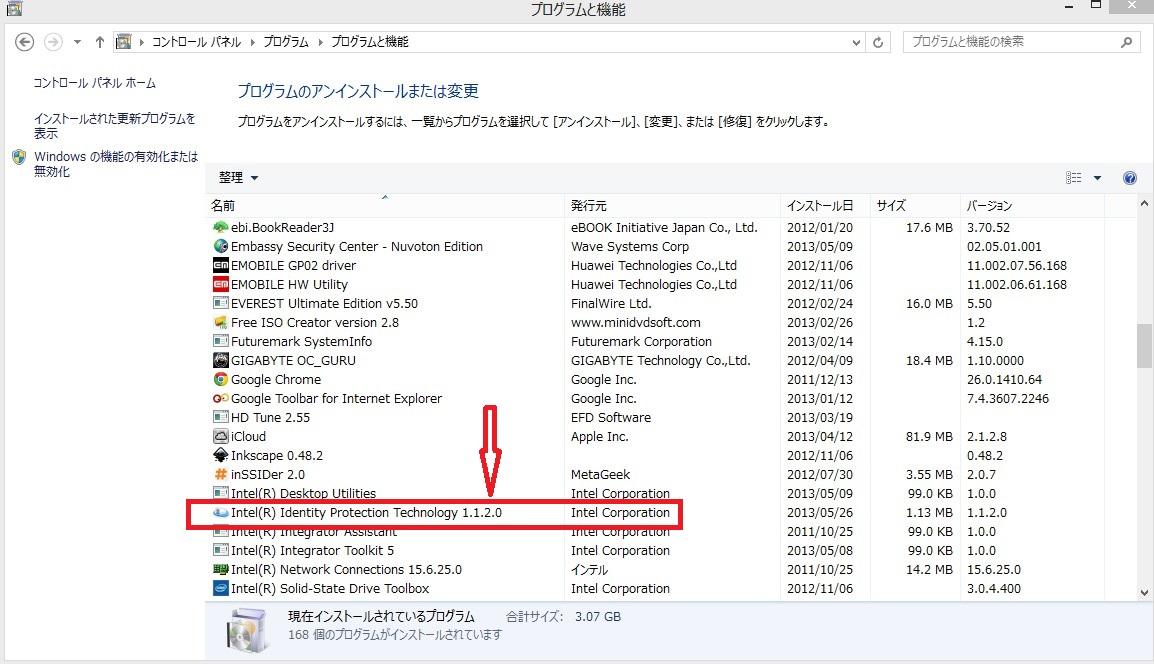This screenshot has width=1154, height=664.
Task: Click the Embassy Security Center icon
Action: click(x=220, y=247)
